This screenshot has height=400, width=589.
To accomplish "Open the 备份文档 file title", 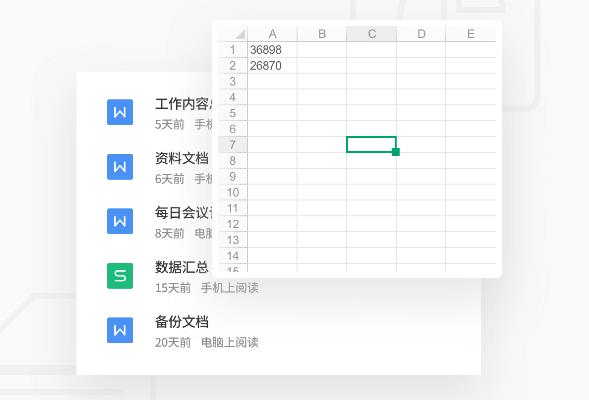I will click(x=182, y=322).
